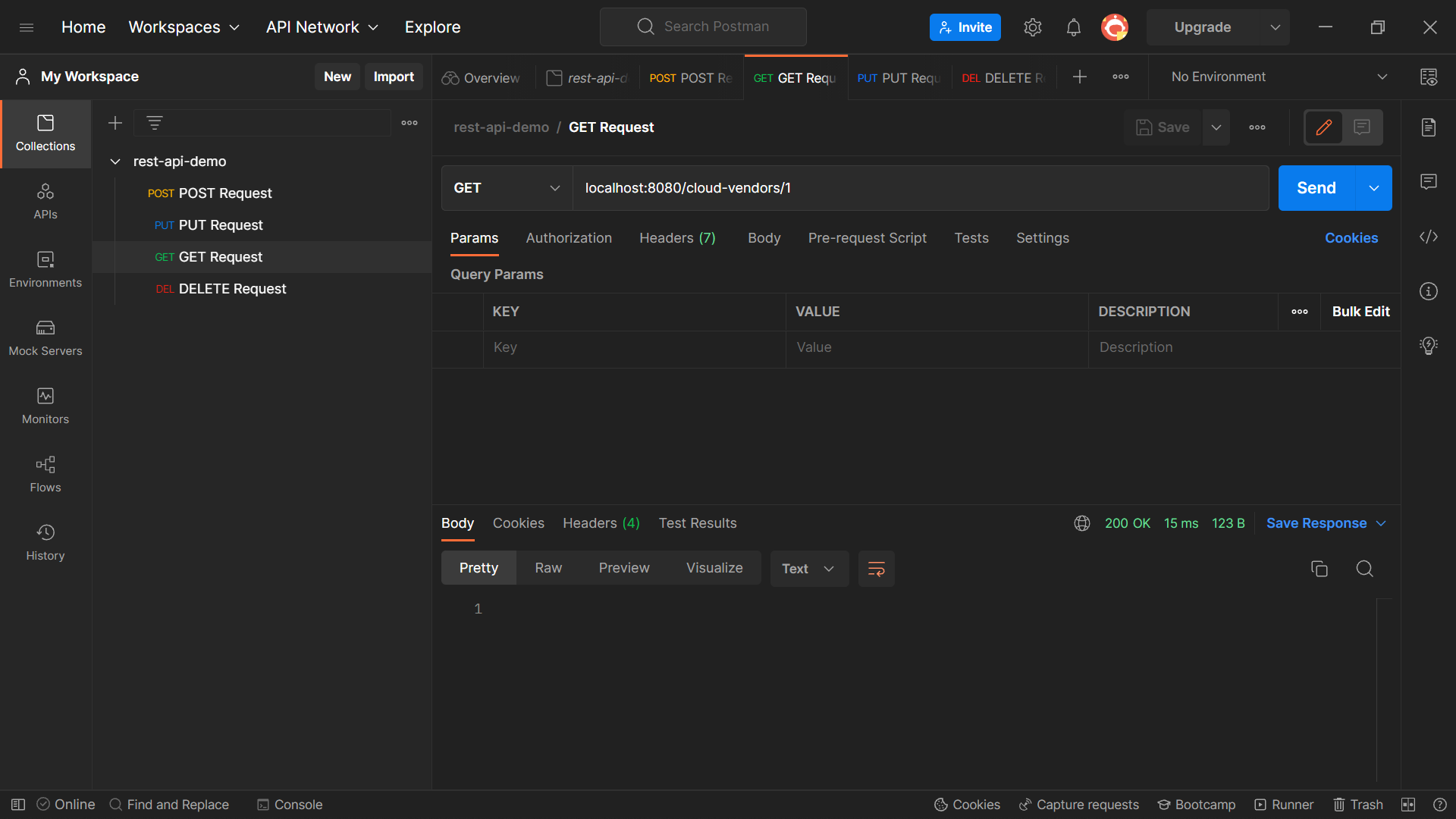Select Mock Servers in sidebar
1456x819 pixels.
tap(45, 337)
